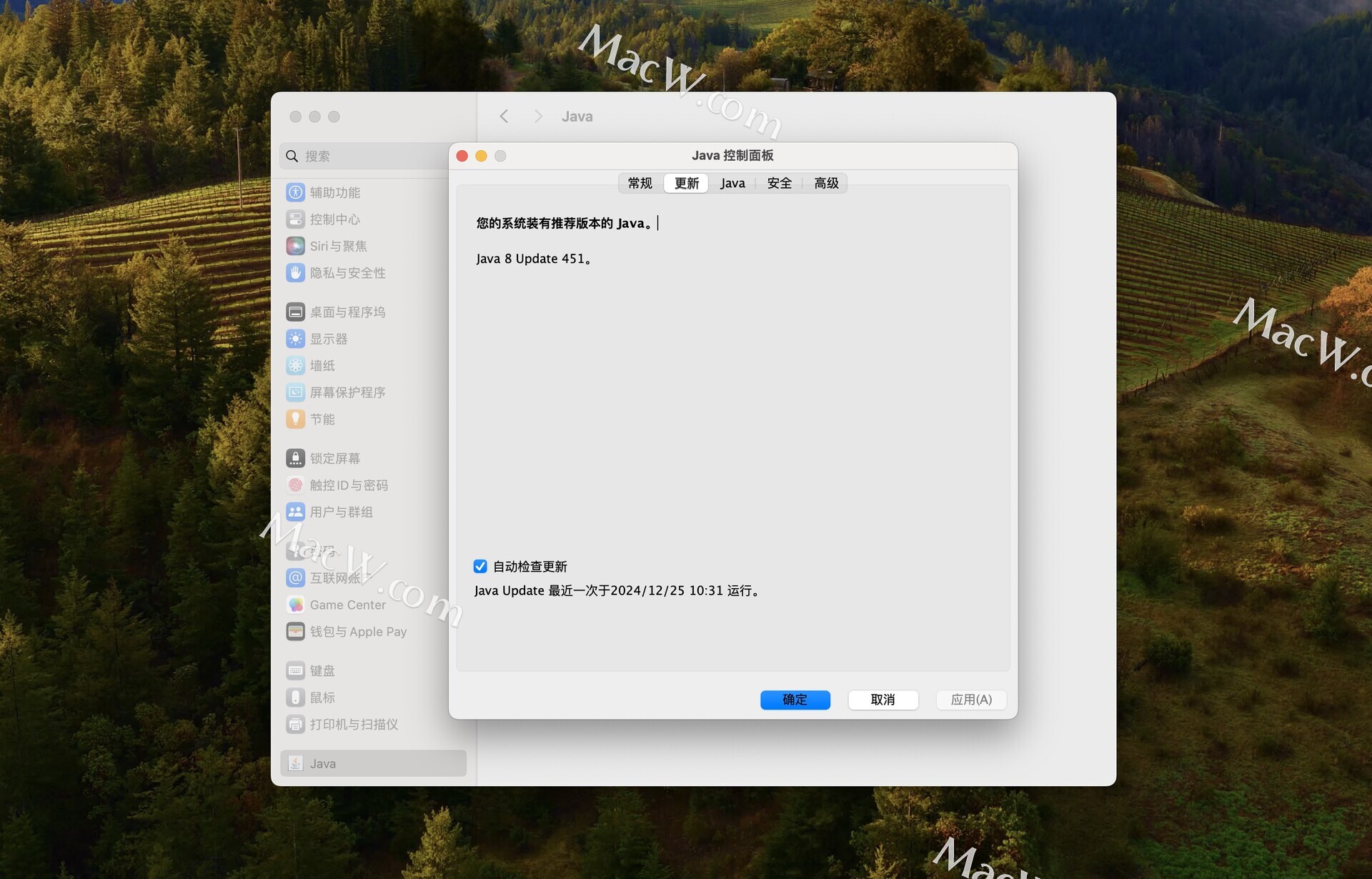Open Lock Screen (锁定屏幕) icon
This screenshot has width=1372, height=879.
tap(295, 458)
